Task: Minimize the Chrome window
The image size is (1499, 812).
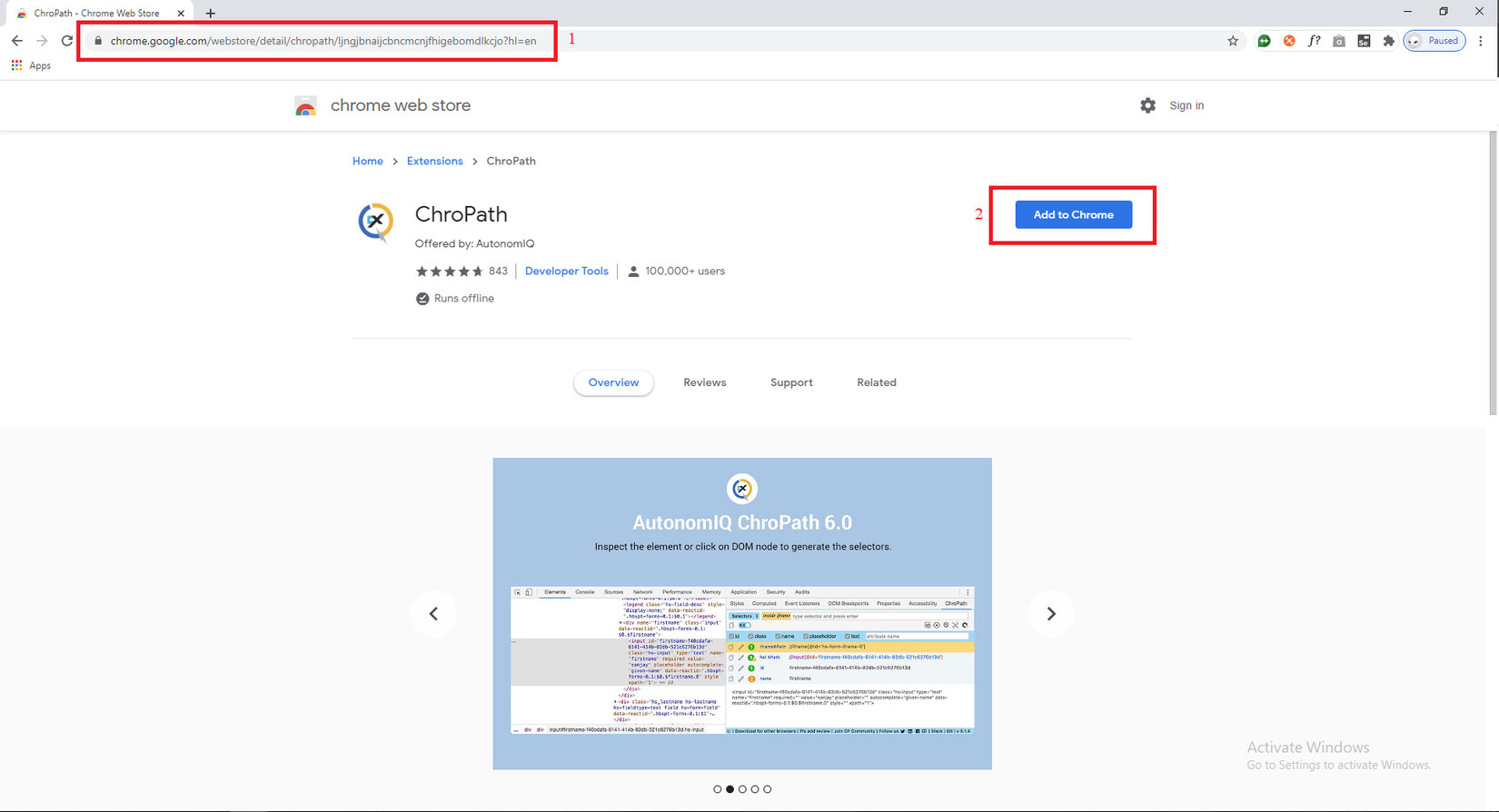Action: coord(1407,12)
